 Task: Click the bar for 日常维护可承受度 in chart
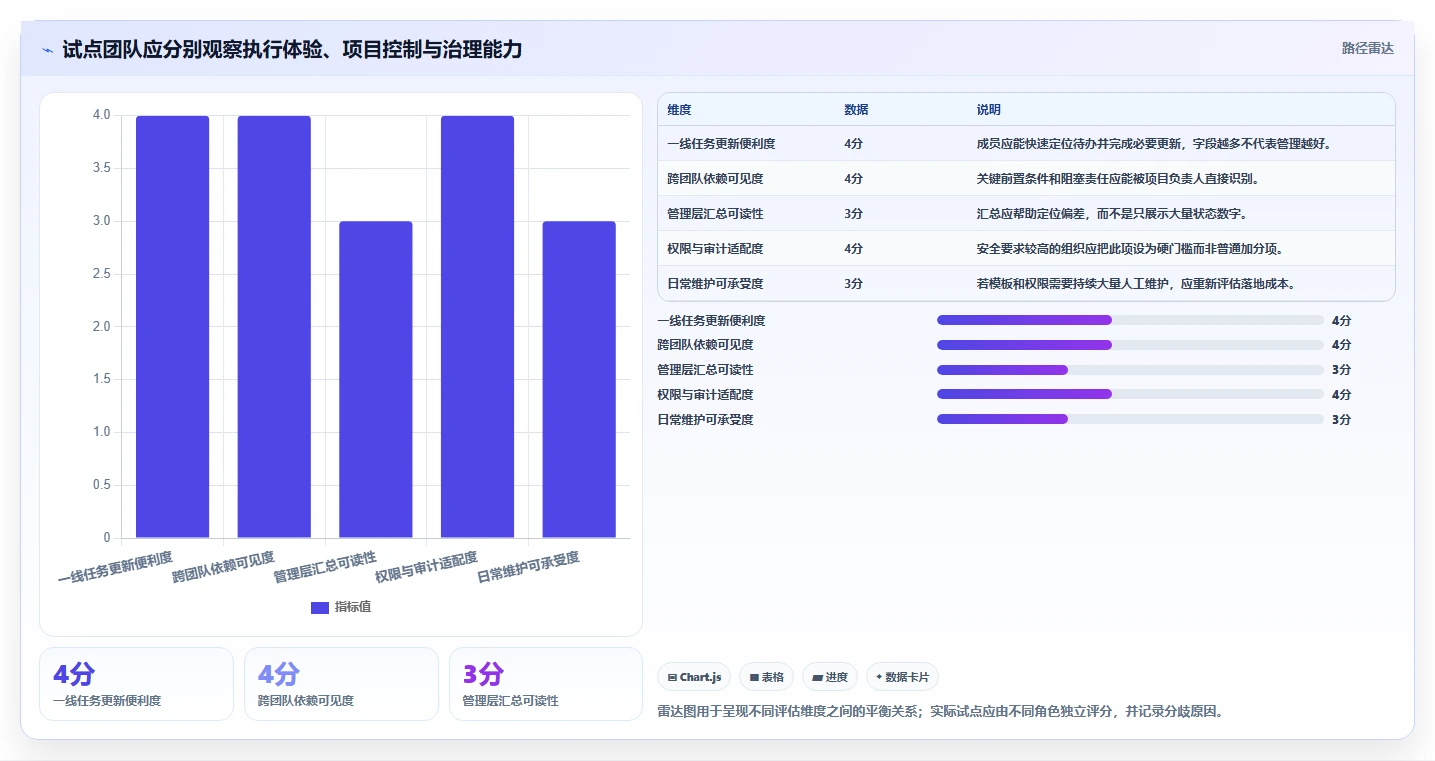(x=579, y=380)
